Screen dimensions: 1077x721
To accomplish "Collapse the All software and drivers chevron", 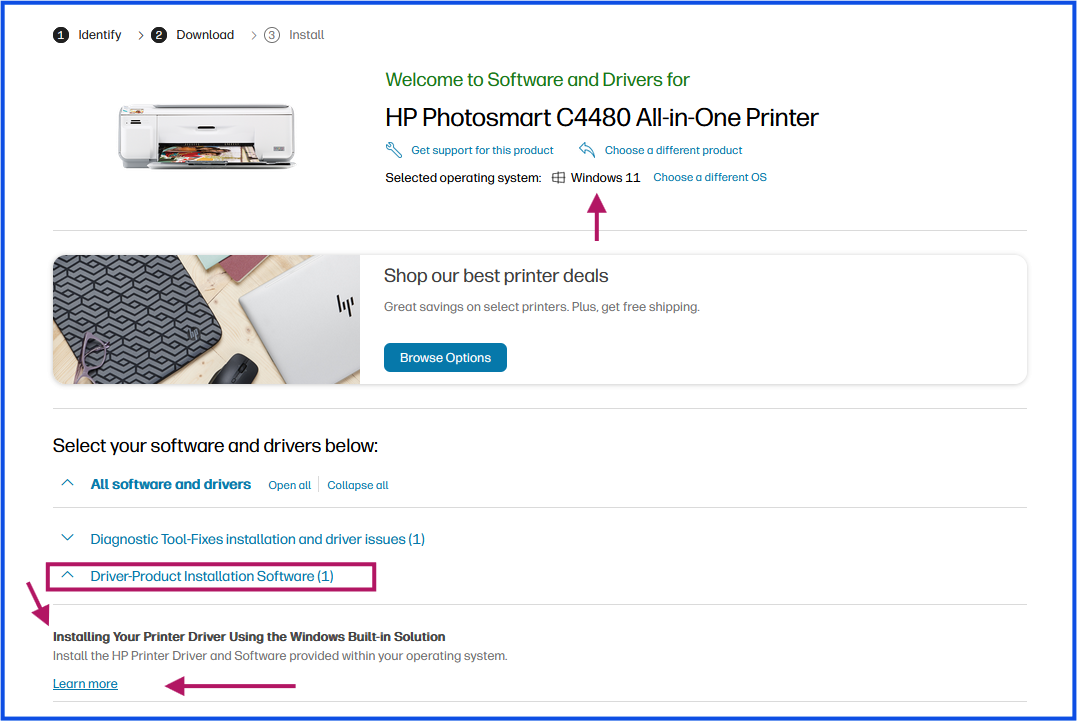I will pyautogui.click(x=67, y=483).
